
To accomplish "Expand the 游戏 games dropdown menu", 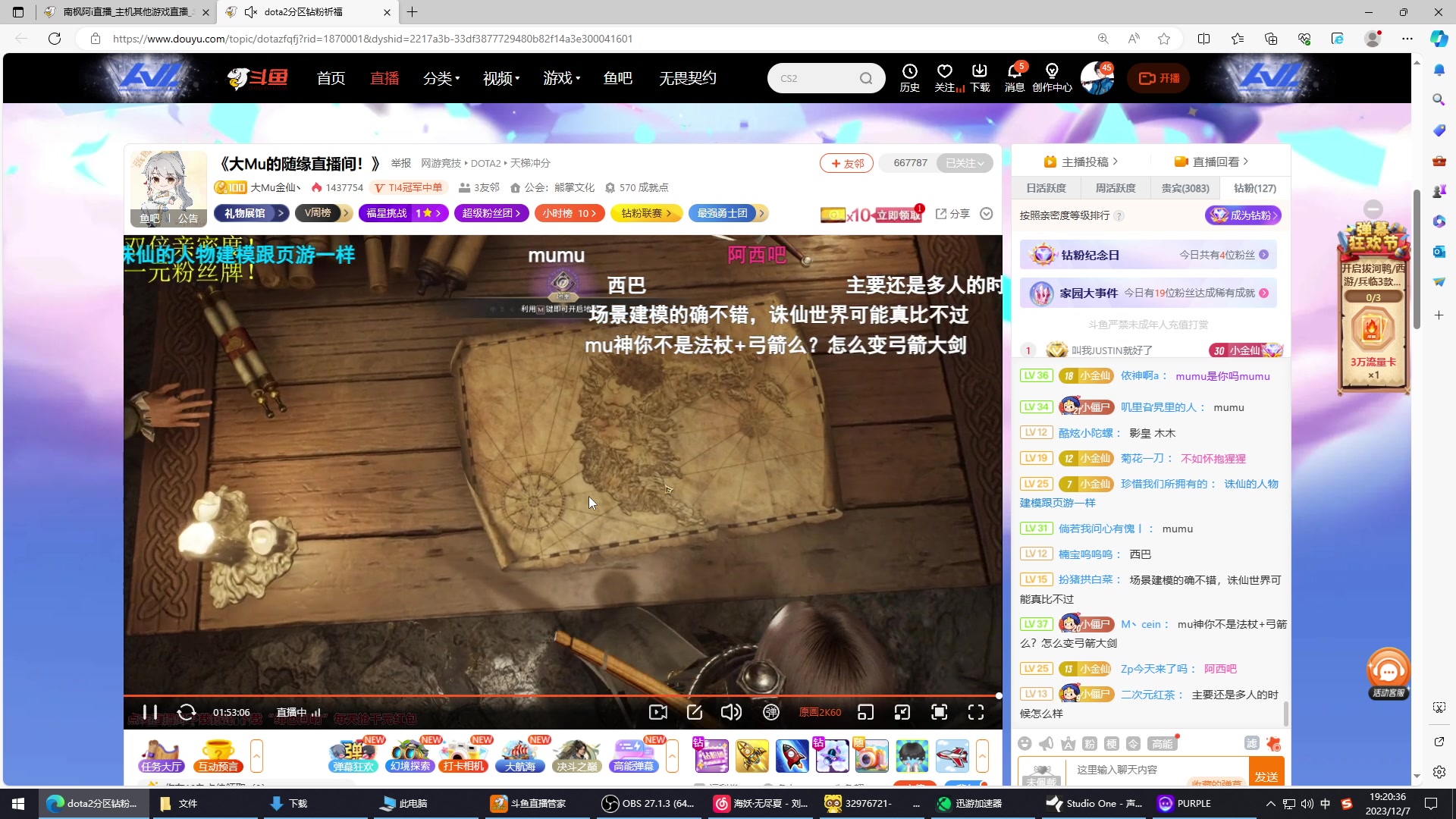I will pyautogui.click(x=562, y=78).
